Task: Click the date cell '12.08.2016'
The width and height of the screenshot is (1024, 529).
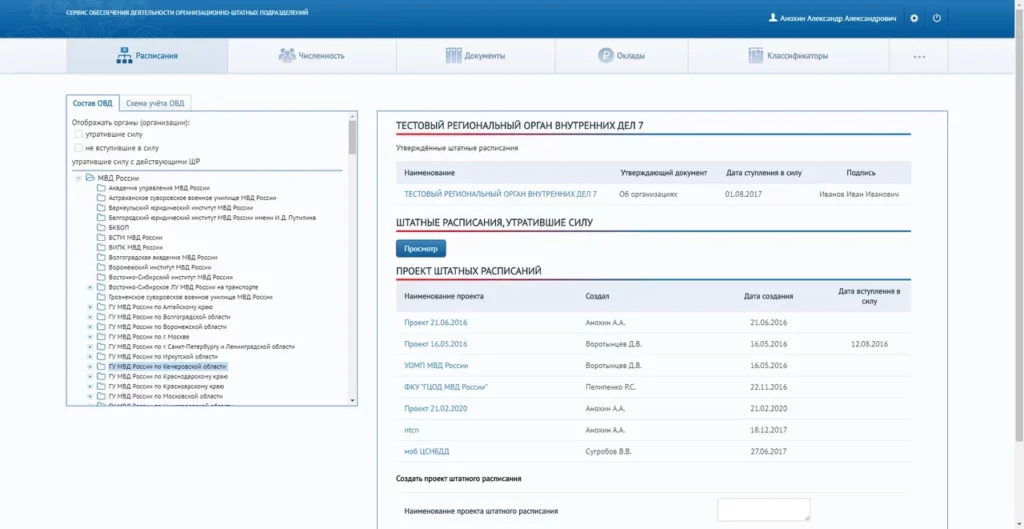Action: pyautogui.click(x=869, y=344)
